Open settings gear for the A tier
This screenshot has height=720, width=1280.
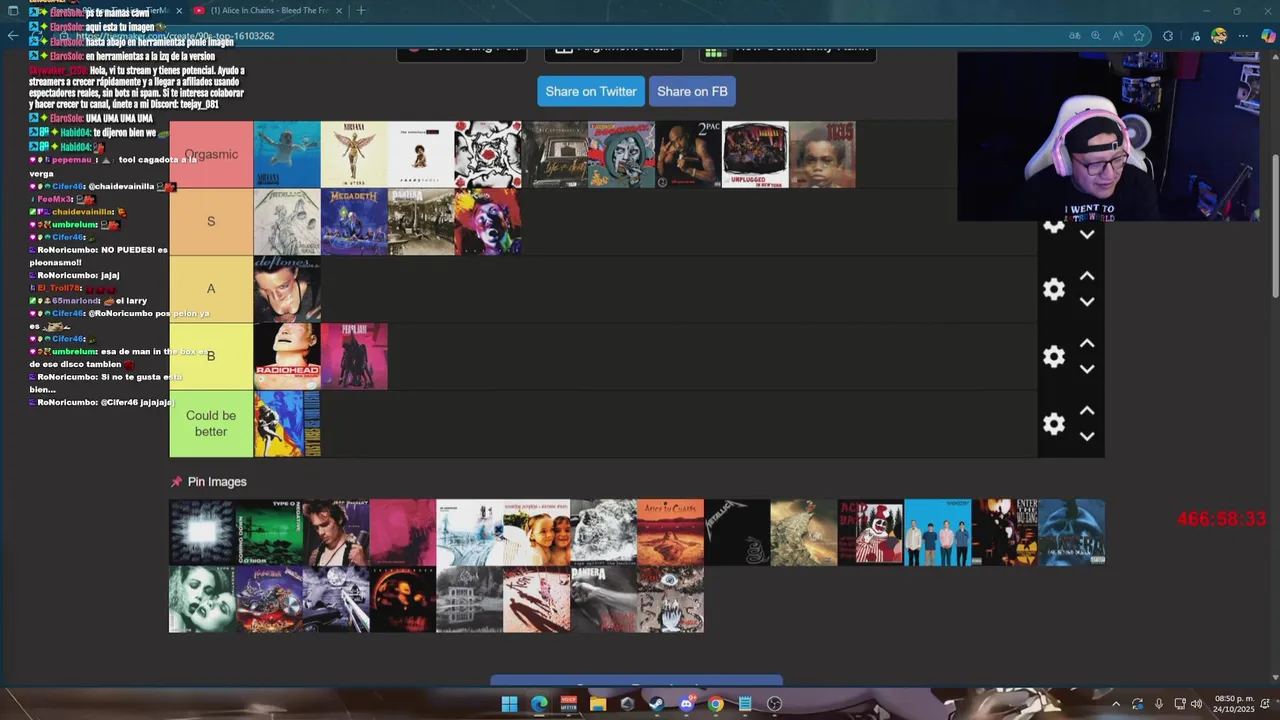tap(1054, 289)
